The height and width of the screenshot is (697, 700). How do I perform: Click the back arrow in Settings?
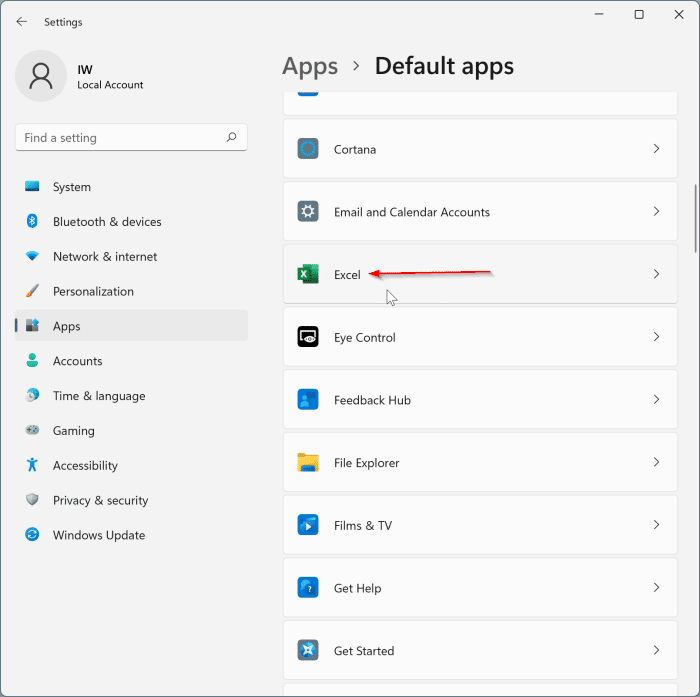point(21,21)
